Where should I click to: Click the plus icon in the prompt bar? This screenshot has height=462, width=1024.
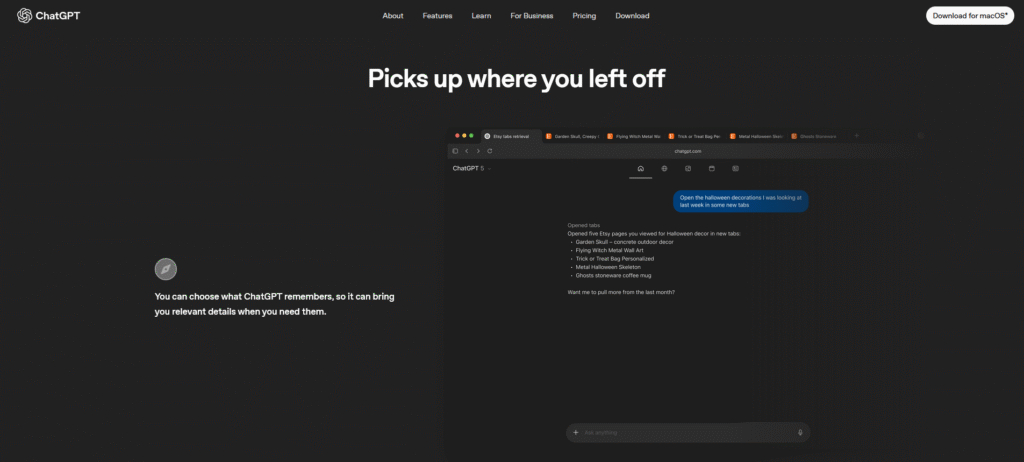pyautogui.click(x=575, y=432)
